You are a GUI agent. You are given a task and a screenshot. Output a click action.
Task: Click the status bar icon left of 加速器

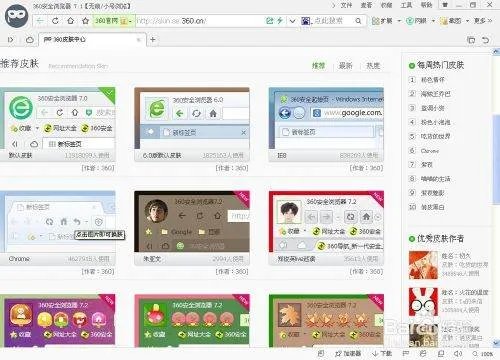pos(321,354)
